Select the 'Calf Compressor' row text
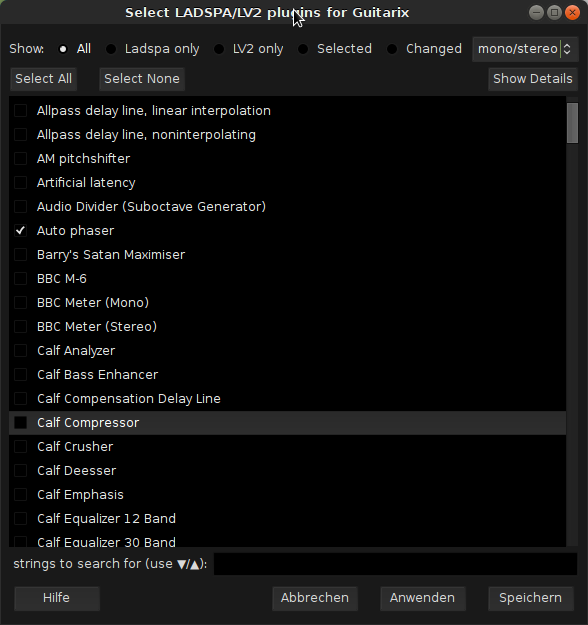Image resolution: width=588 pixels, height=625 pixels. pos(88,423)
